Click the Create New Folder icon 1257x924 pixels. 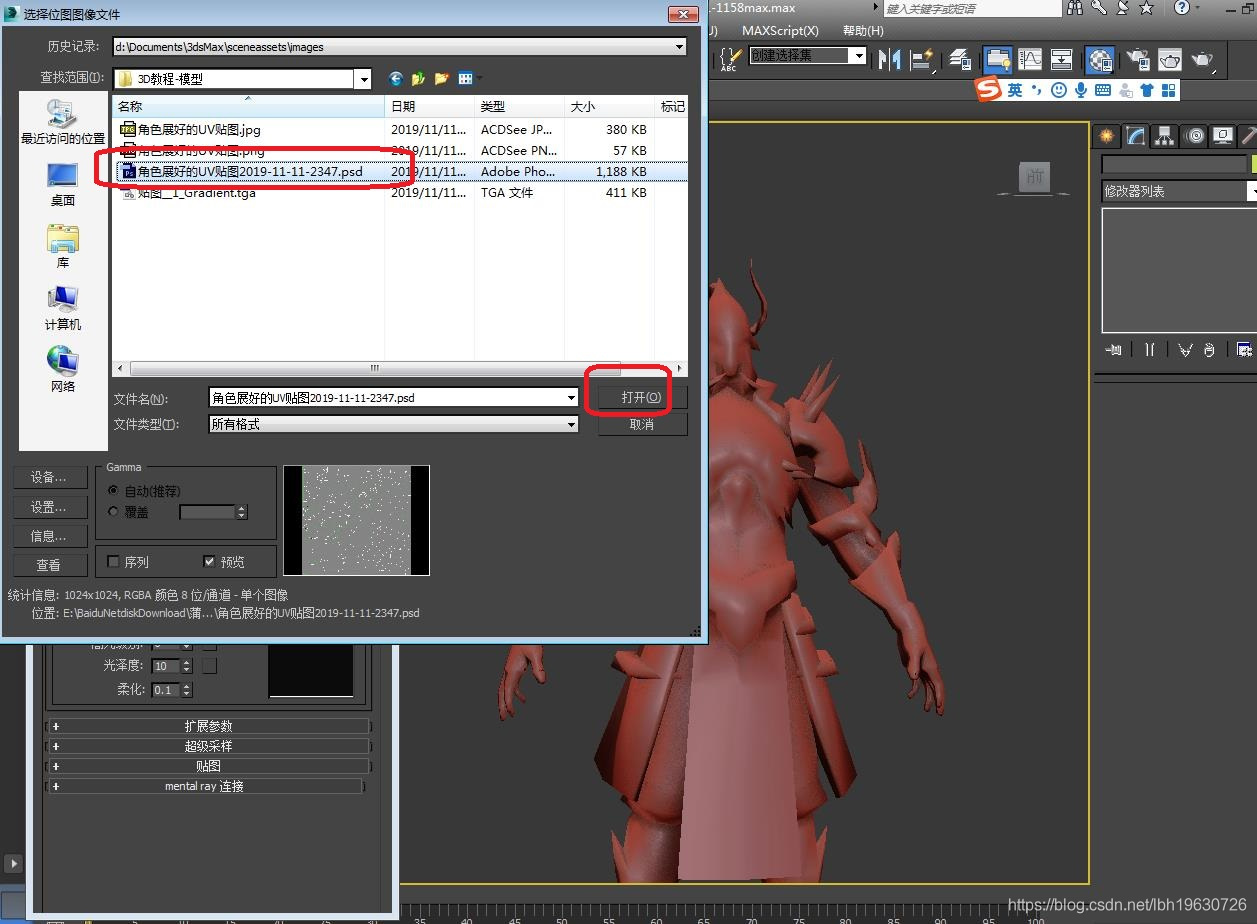coord(441,78)
